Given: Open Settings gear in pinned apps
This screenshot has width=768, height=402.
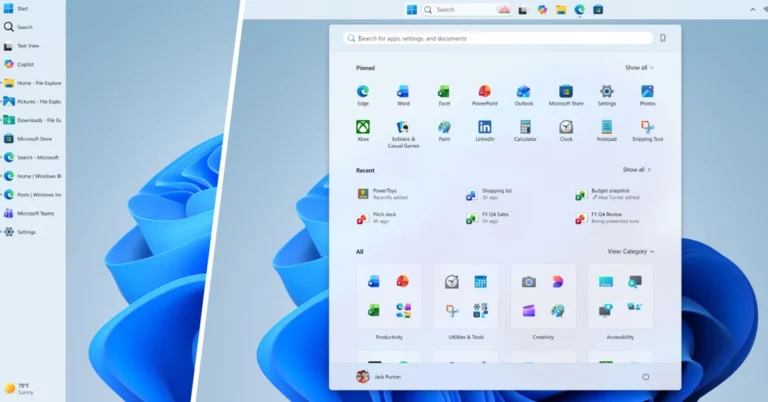Looking at the screenshot, I should coord(606,95).
